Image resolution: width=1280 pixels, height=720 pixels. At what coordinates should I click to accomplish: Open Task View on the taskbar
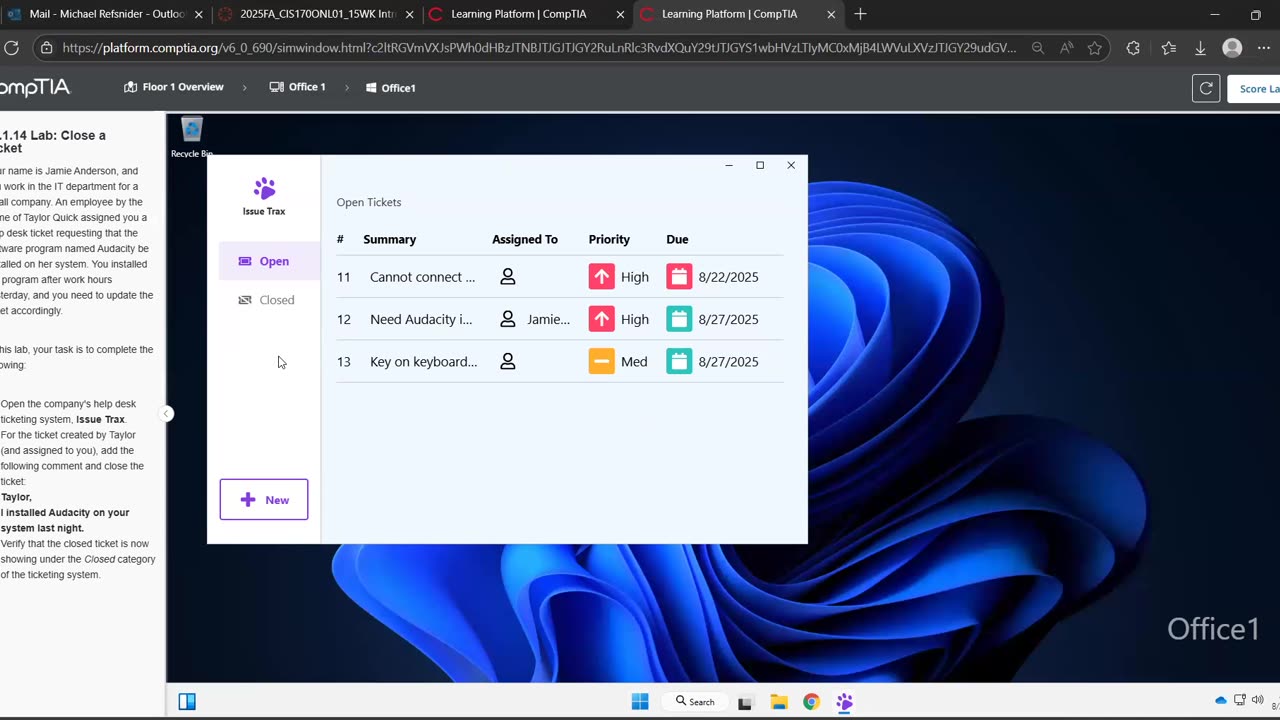click(745, 703)
